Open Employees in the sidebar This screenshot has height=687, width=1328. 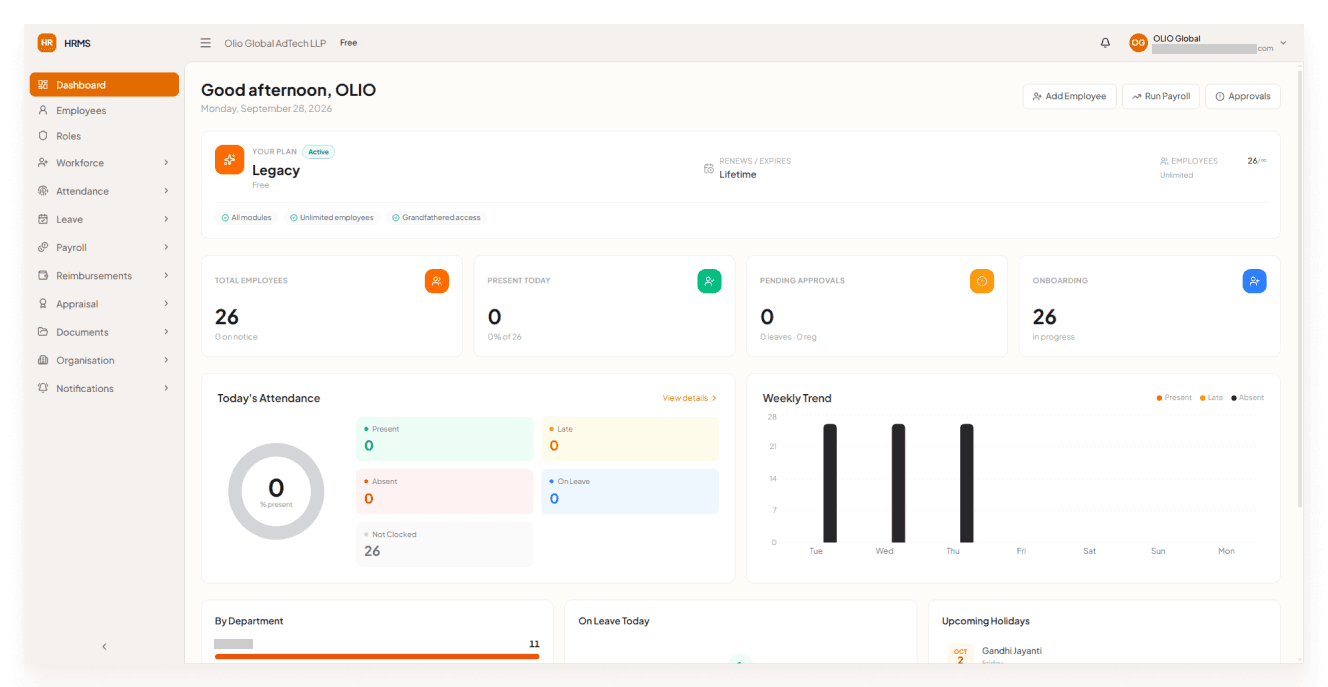coord(104,111)
